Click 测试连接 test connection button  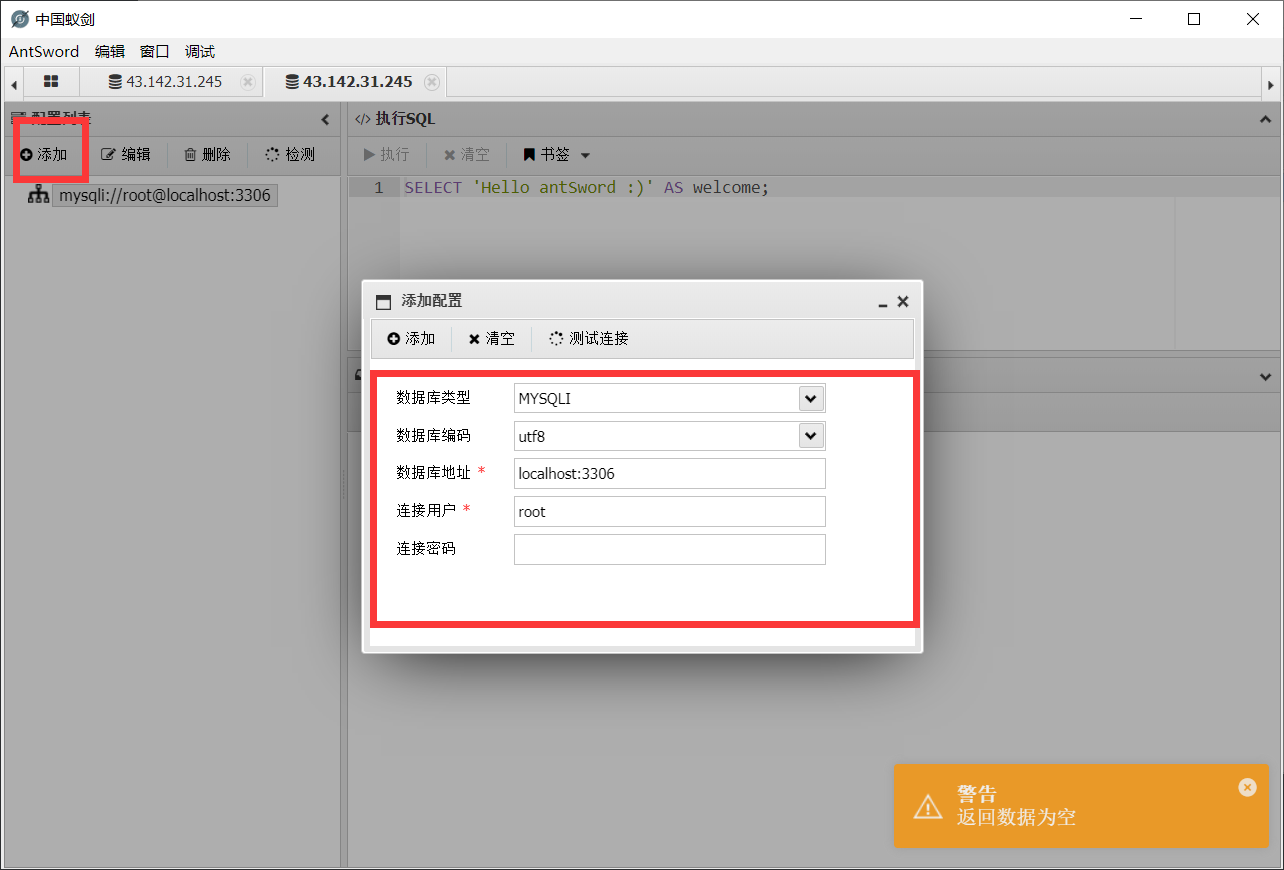(x=589, y=339)
